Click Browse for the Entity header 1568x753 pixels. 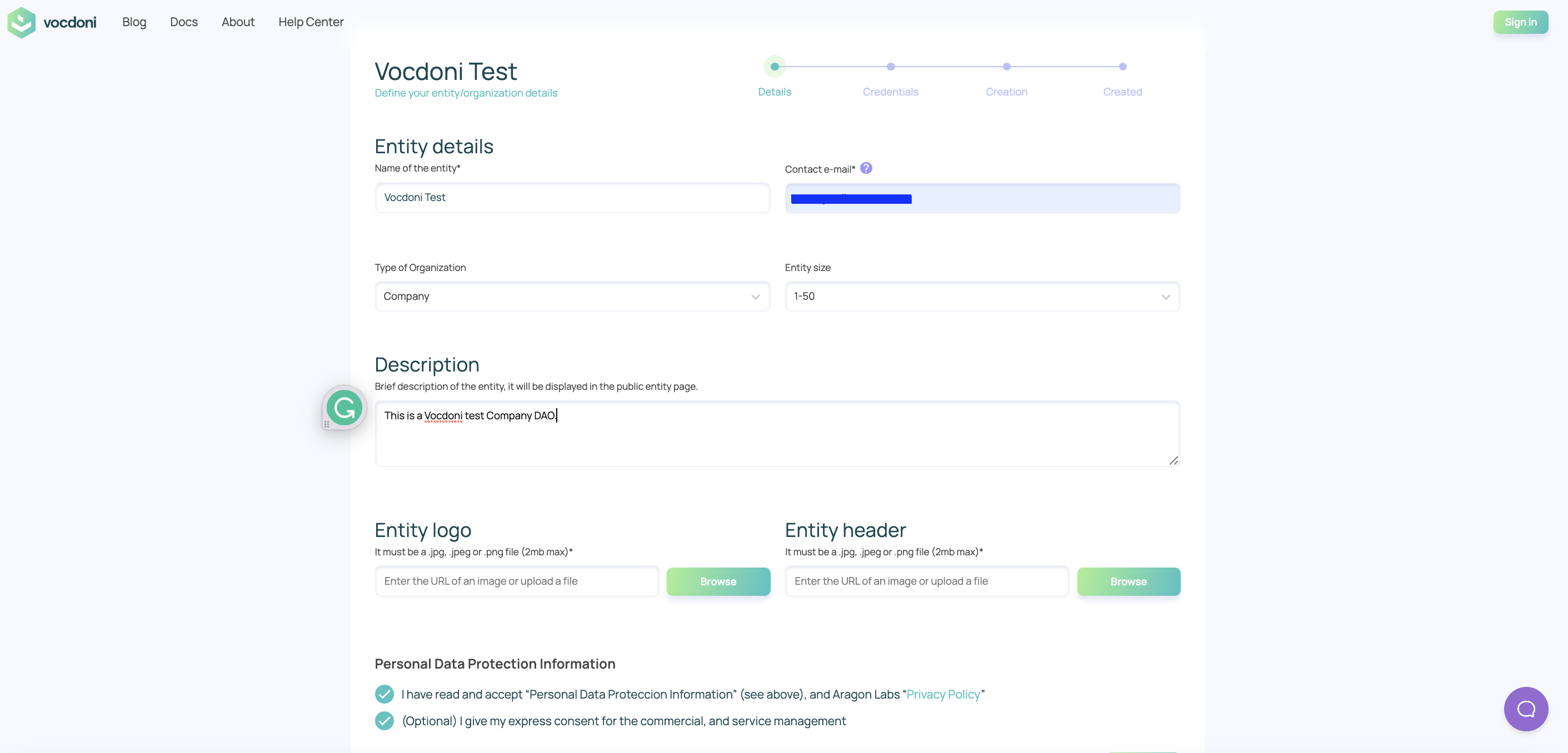coord(1128,581)
